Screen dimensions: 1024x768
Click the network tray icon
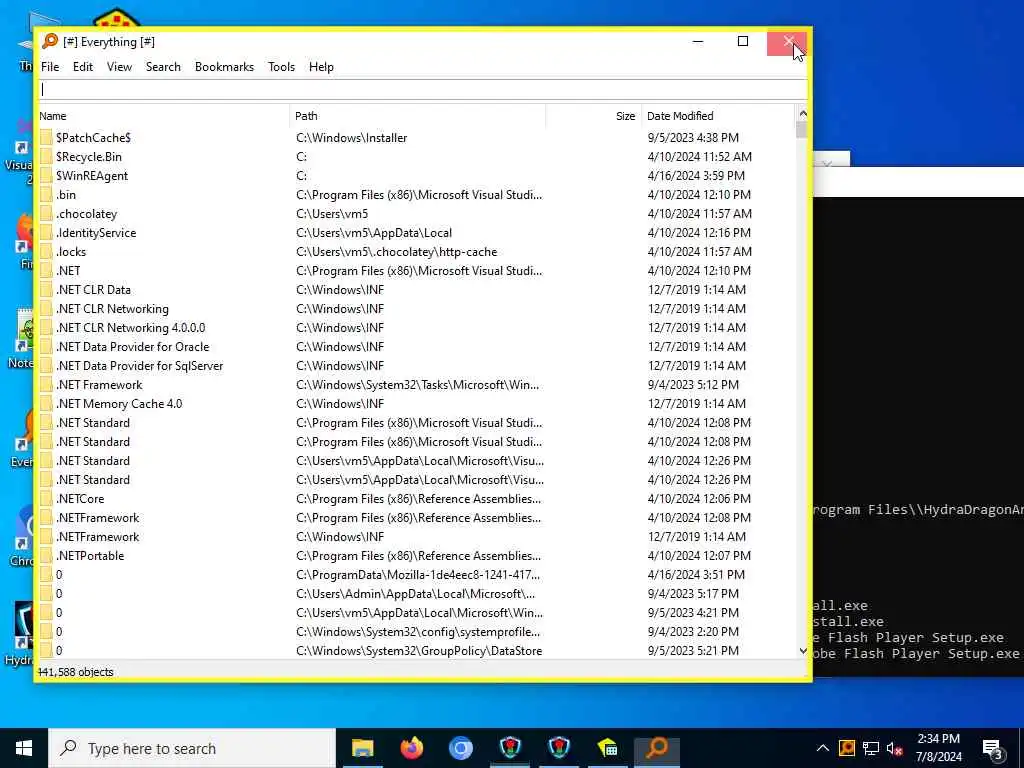click(871, 748)
